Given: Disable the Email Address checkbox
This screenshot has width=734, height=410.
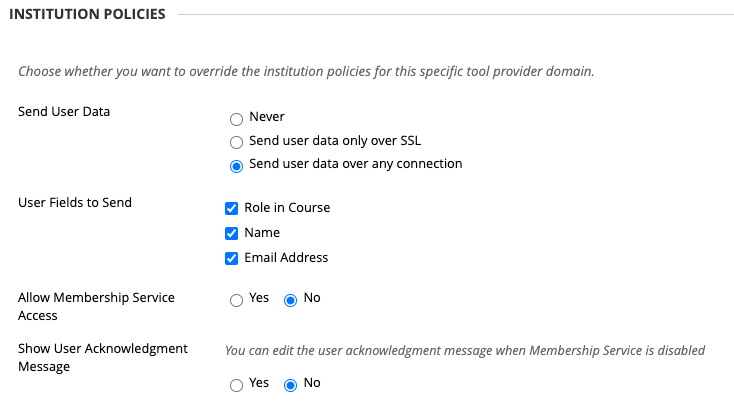Looking at the screenshot, I should [x=231, y=258].
